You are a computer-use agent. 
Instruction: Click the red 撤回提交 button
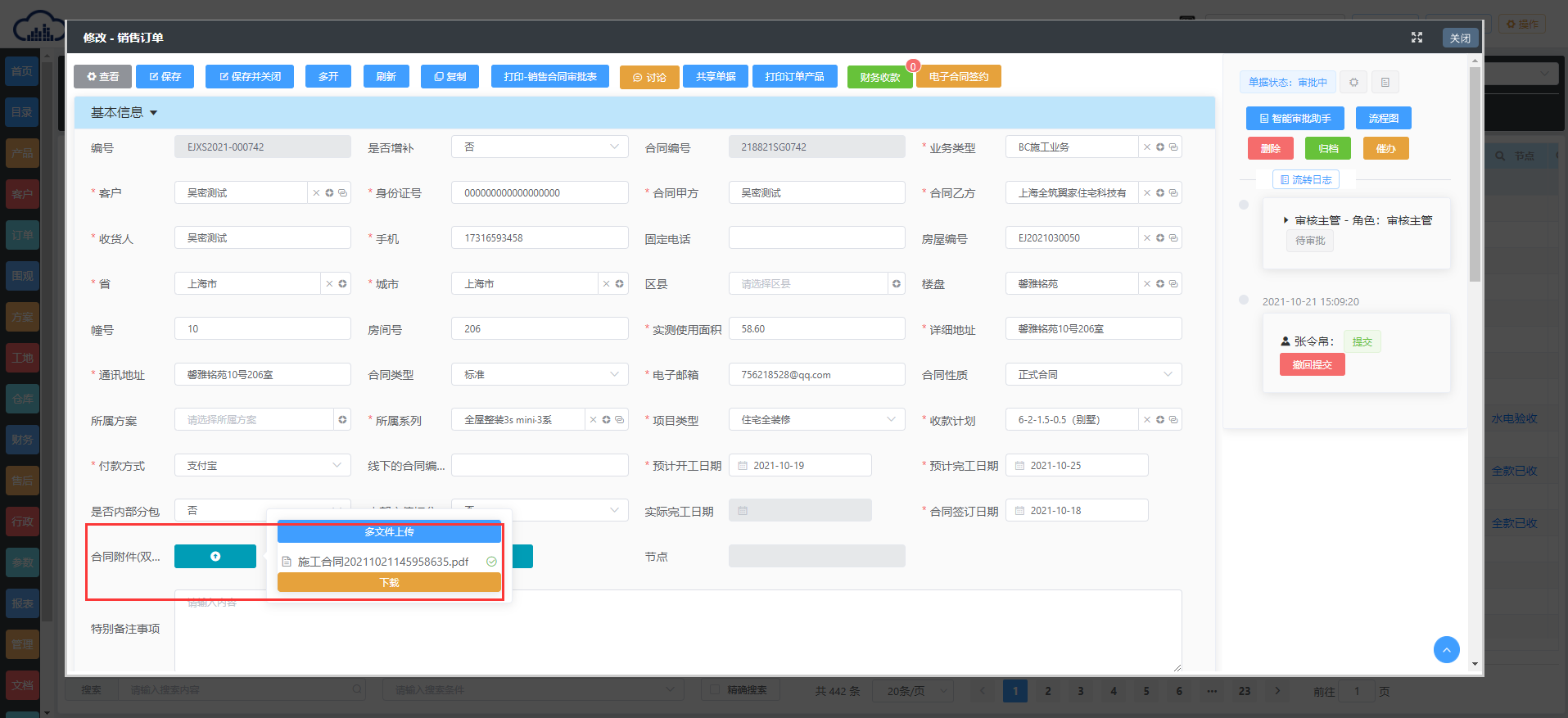pyautogui.click(x=1312, y=365)
